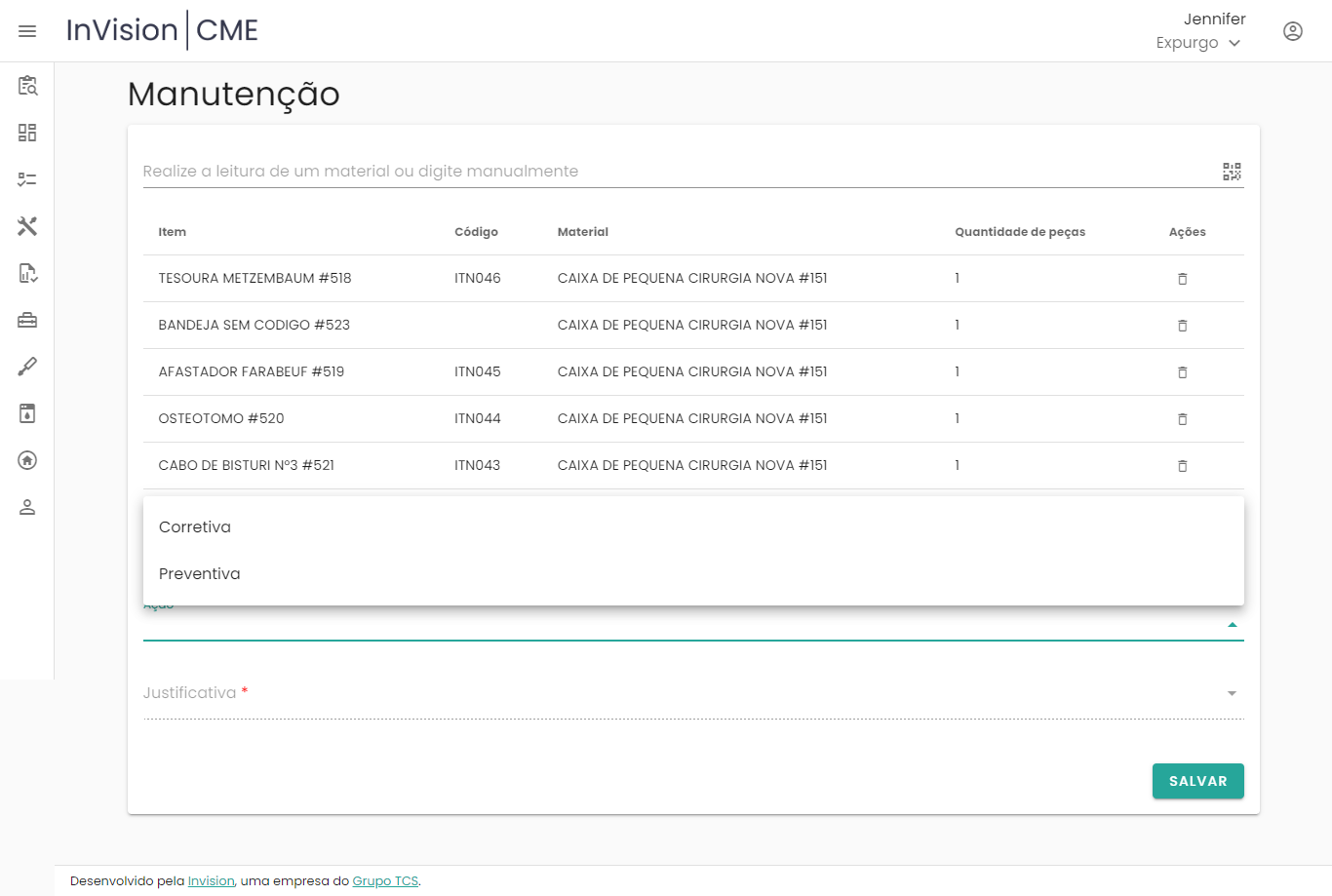Image resolution: width=1332 pixels, height=896 pixels.
Task: Click the brush cleaning sidebar icon
Action: tap(27, 367)
